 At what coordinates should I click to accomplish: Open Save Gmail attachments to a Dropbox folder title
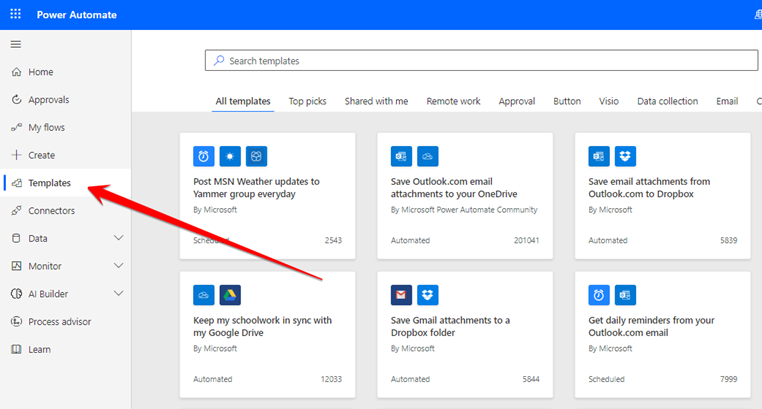pos(450,326)
